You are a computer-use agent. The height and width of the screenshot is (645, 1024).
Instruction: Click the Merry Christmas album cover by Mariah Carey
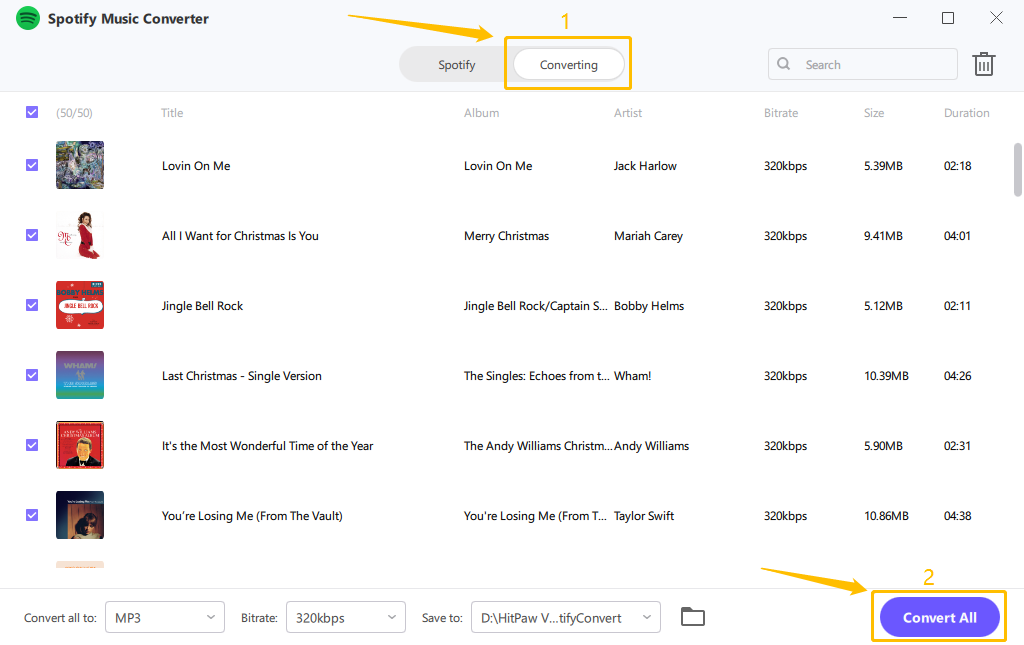click(x=80, y=235)
